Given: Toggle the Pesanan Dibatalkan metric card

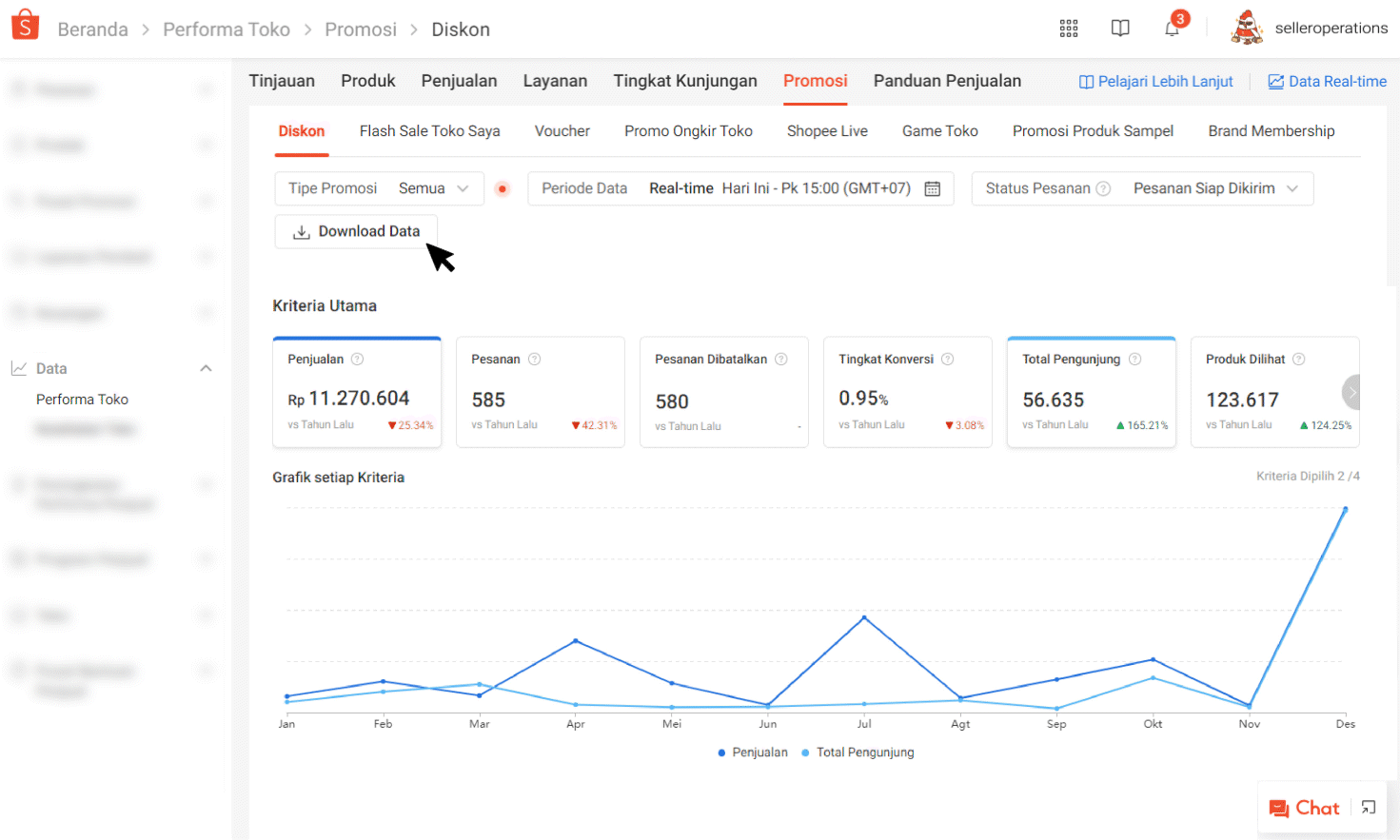Looking at the screenshot, I should [724, 392].
